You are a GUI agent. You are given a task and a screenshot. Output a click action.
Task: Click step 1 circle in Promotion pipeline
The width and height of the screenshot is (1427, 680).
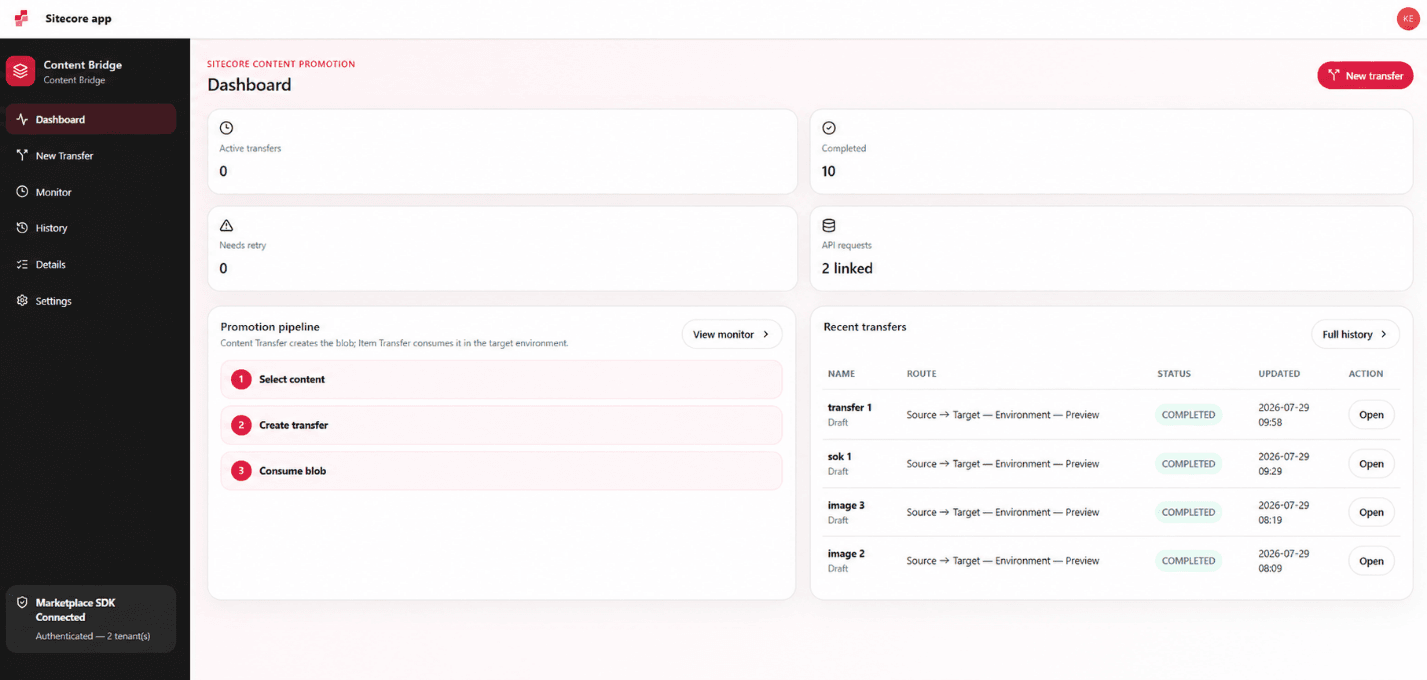point(241,379)
